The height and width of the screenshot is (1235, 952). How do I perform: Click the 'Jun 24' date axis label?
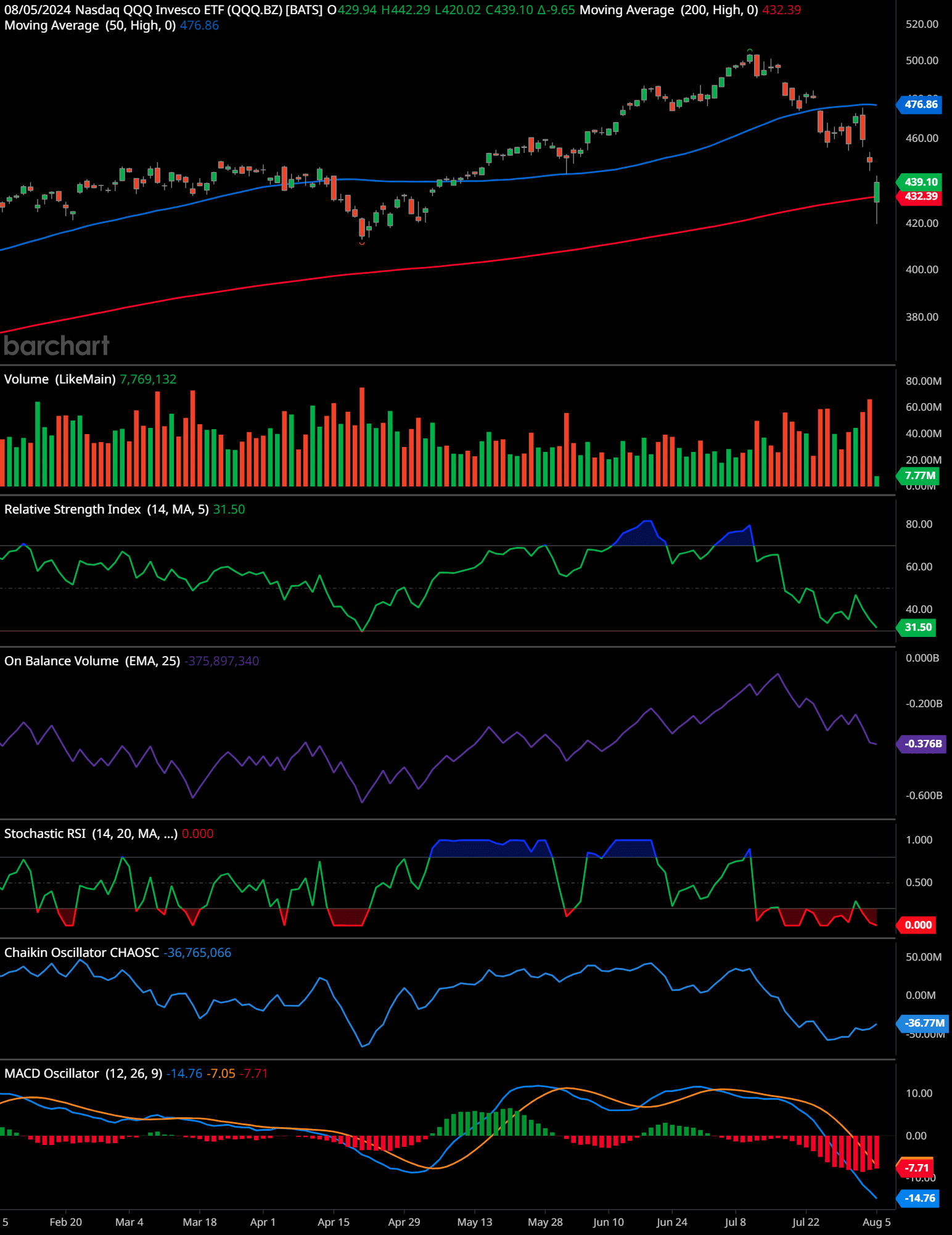coord(672,1222)
